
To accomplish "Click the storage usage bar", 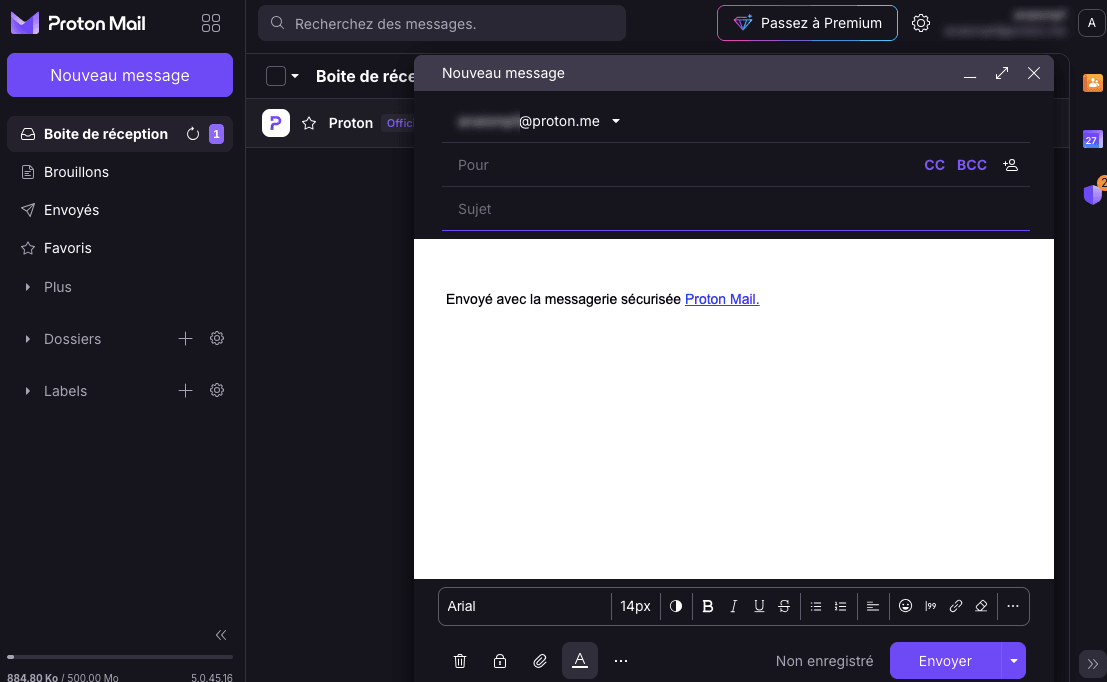I will click(x=120, y=657).
